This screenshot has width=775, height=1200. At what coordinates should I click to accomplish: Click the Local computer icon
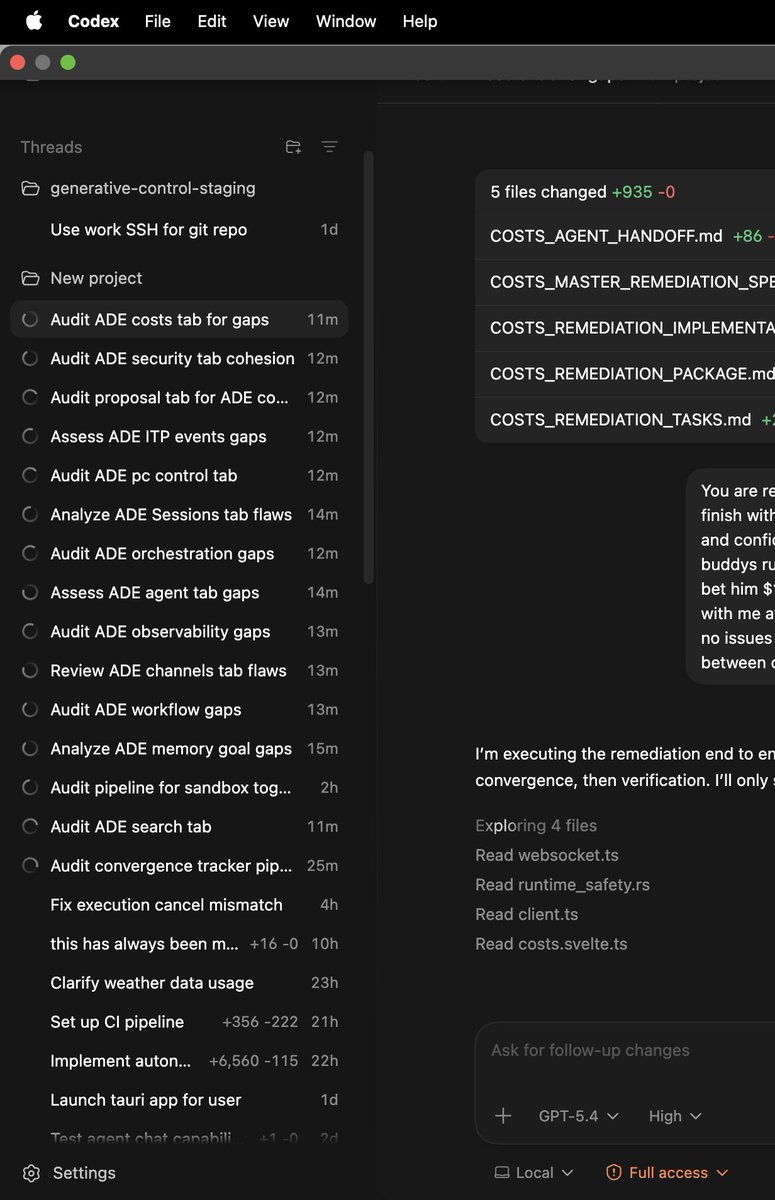pyautogui.click(x=502, y=1173)
